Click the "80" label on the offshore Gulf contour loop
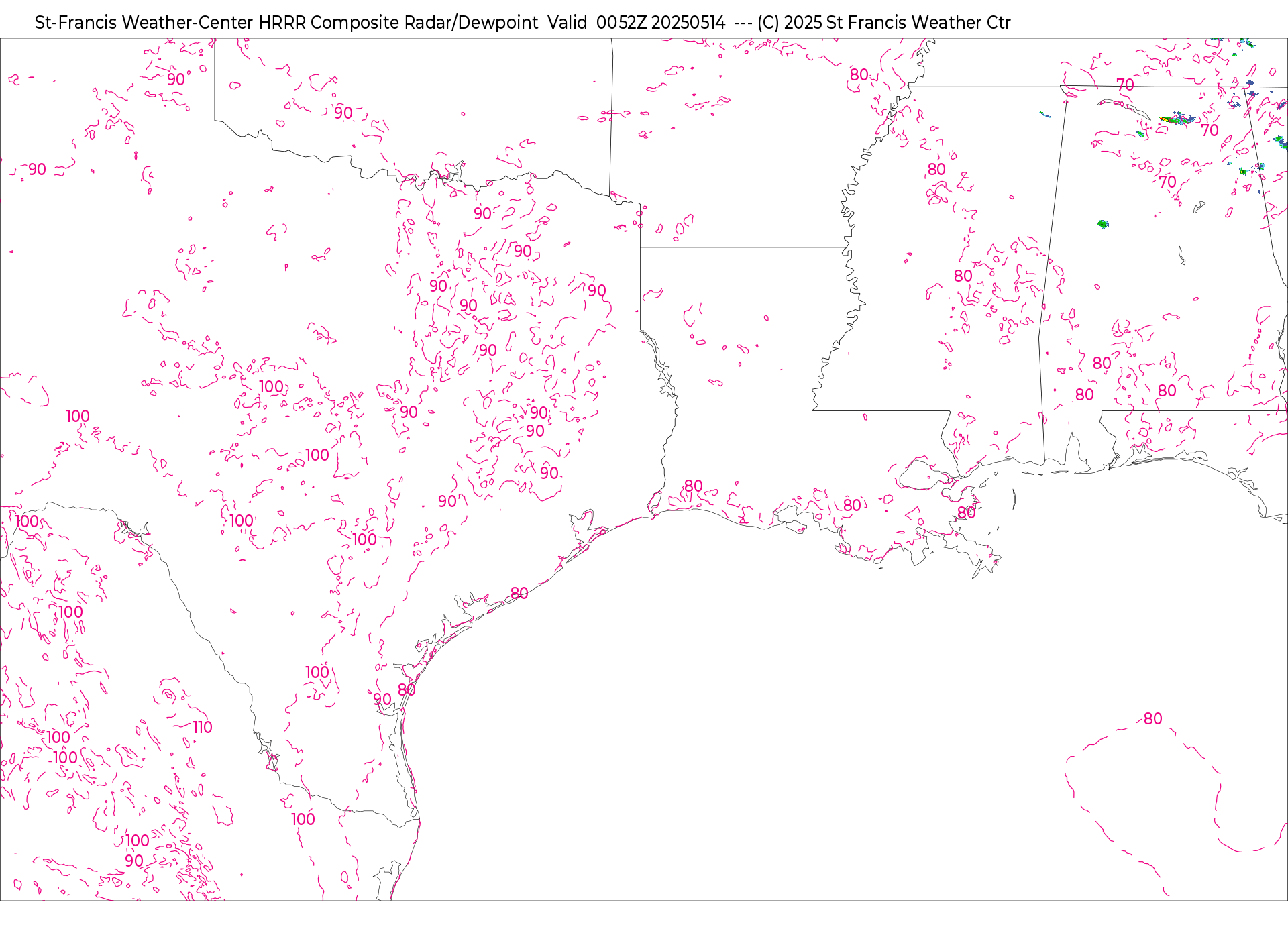Screen dimensions: 1288x939 coord(1152,718)
